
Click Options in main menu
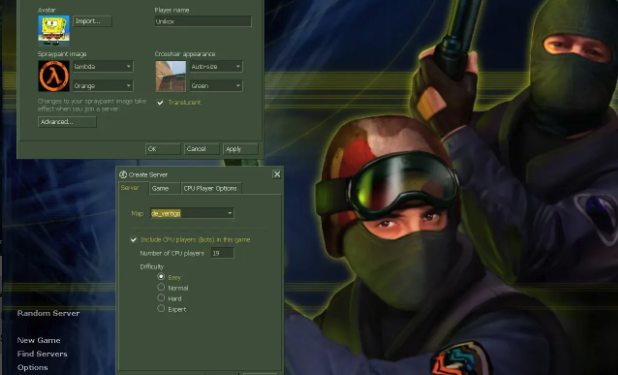click(x=33, y=367)
